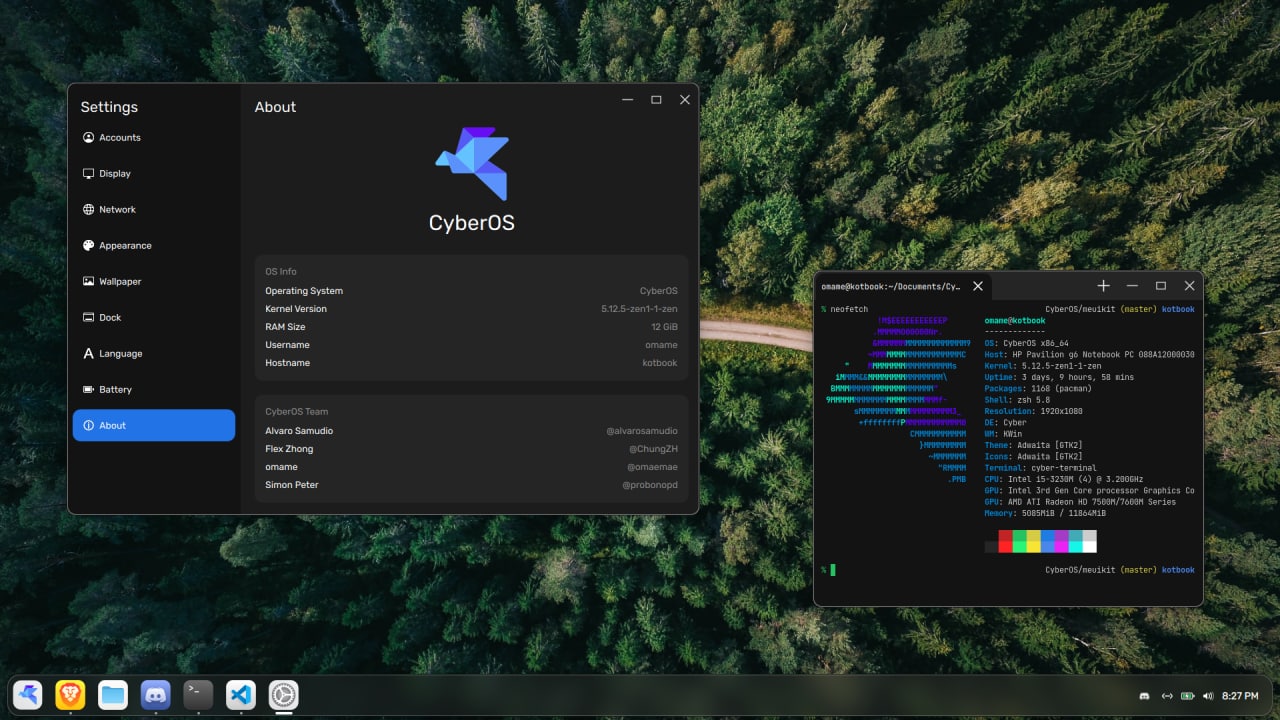Click the @probonopd handle
This screenshot has width=1280, height=720.
(x=650, y=485)
